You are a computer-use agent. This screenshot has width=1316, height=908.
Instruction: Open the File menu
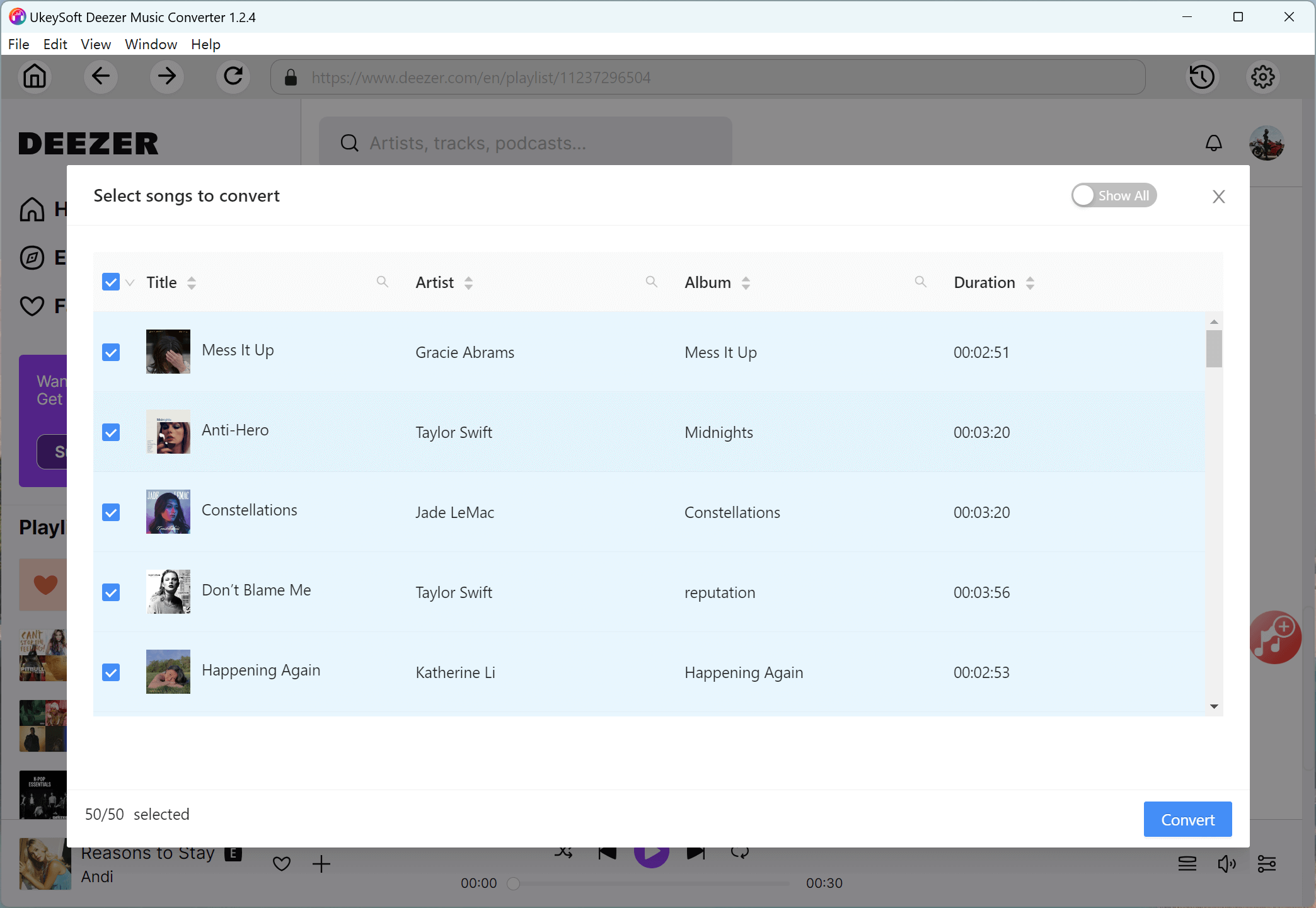[x=18, y=44]
